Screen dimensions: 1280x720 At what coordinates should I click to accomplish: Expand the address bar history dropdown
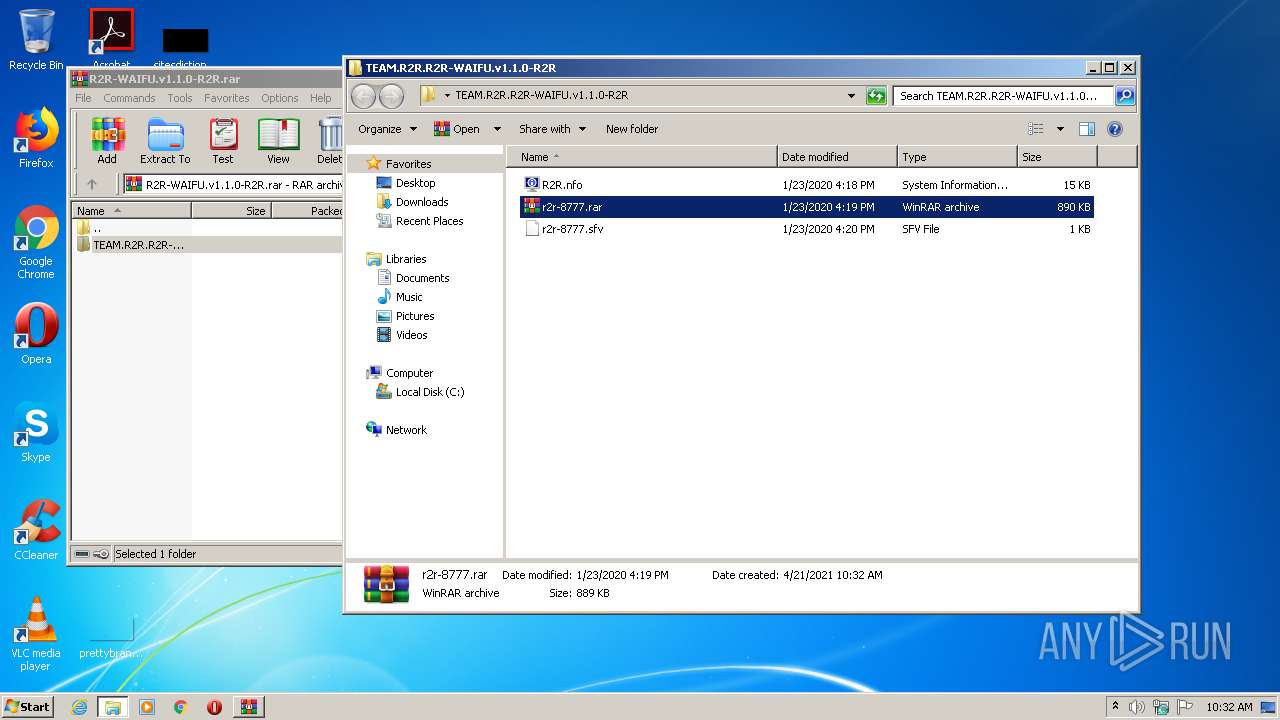pos(851,96)
